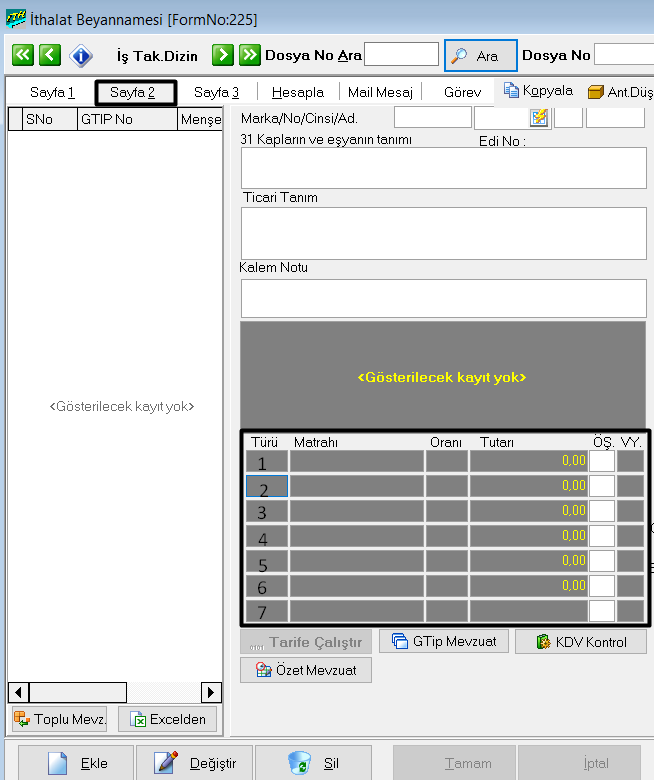The image size is (654, 780).
Task: Delete item with Sil button
Action: click(313, 763)
